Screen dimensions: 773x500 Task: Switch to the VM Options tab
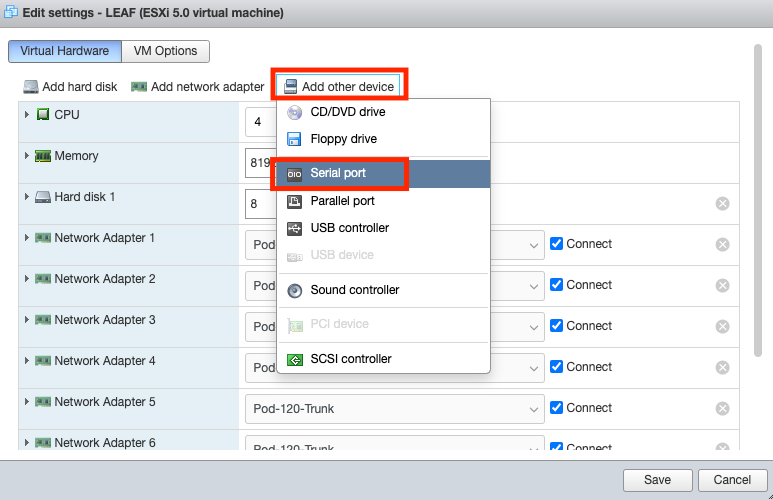(166, 51)
